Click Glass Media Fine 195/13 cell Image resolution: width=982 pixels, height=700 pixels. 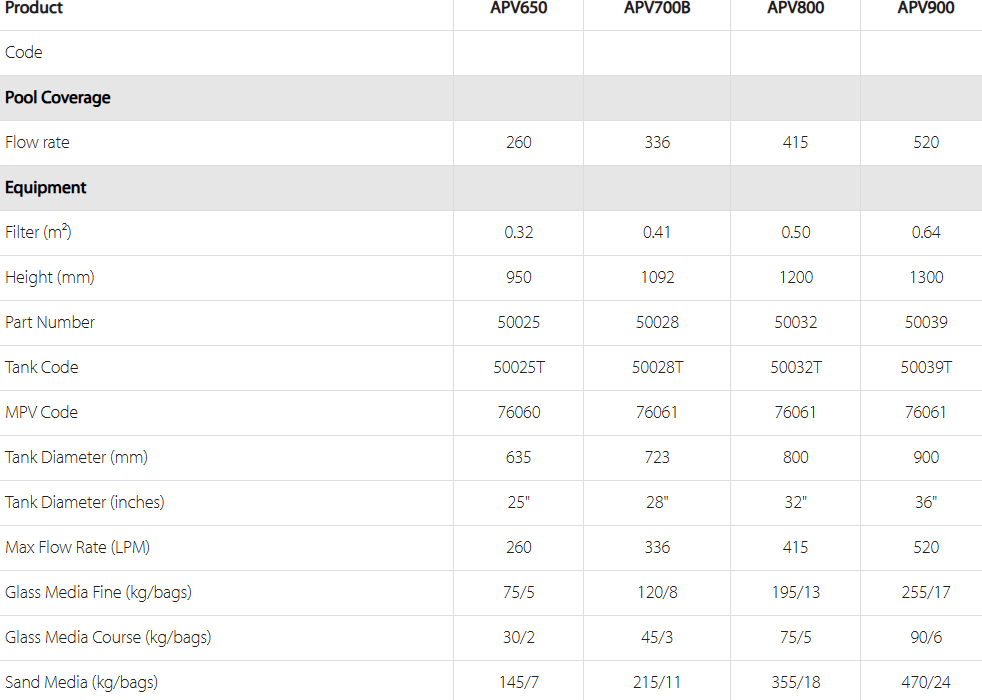tap(795, 592)
